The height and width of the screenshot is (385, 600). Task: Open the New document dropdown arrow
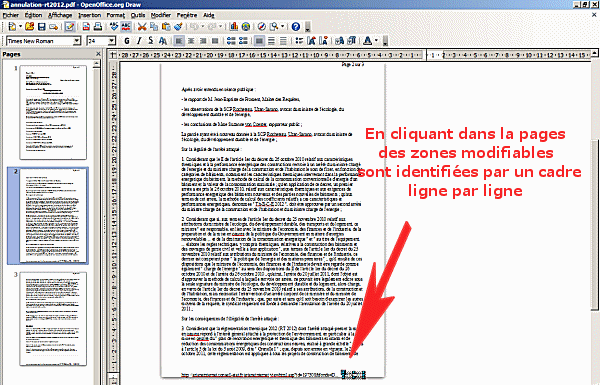click(x=20, y=26)
